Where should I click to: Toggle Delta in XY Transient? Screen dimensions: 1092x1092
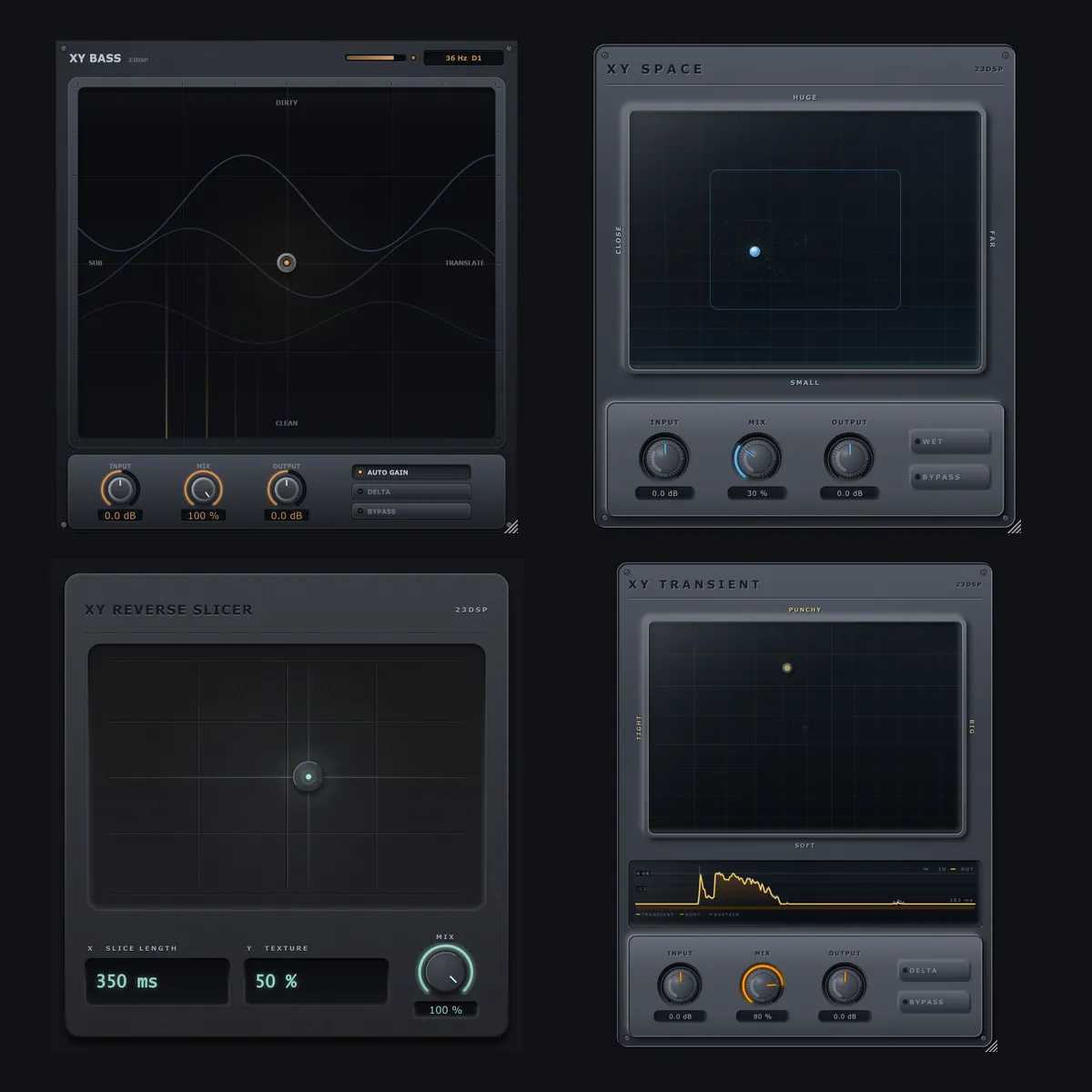click(x=934, y=971)
